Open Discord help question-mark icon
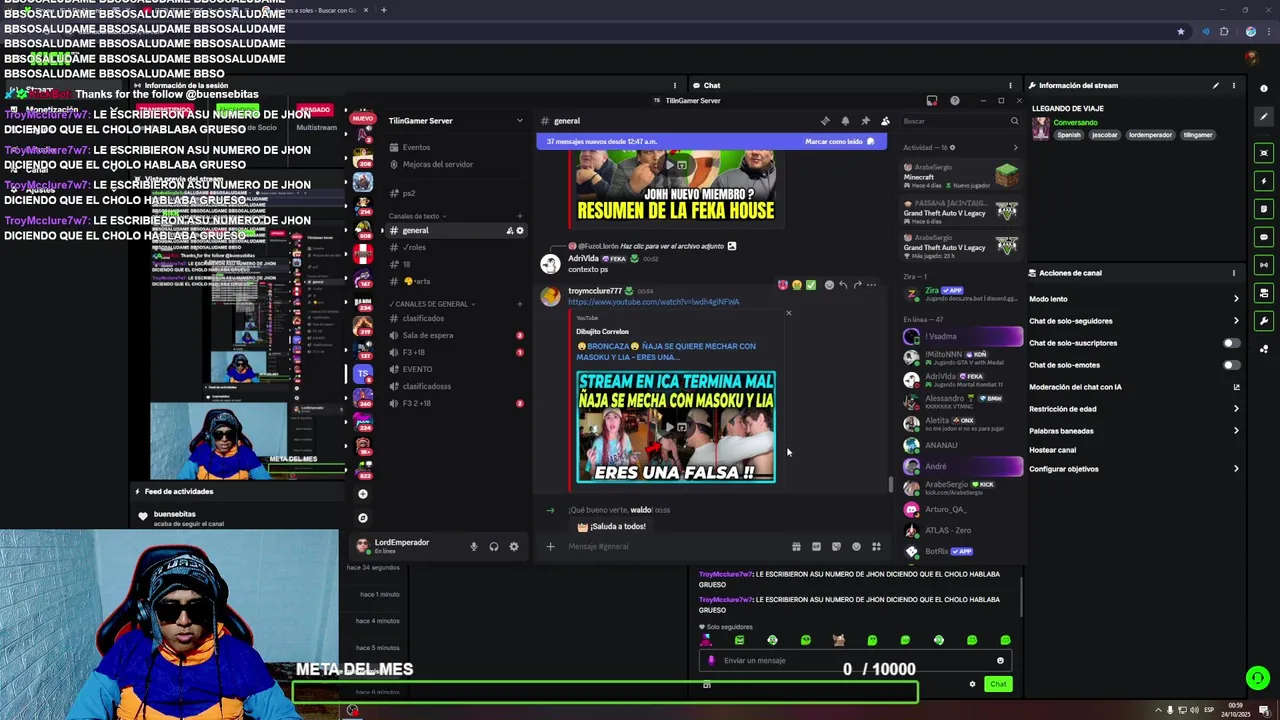1280x720 pixels. (954, 100)
